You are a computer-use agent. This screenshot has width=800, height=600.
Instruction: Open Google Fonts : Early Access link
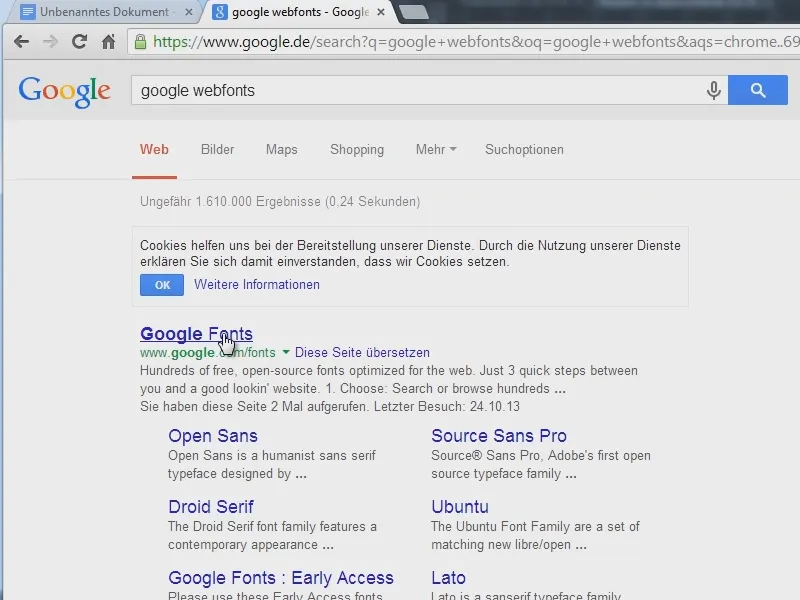[x=281, y=578]
